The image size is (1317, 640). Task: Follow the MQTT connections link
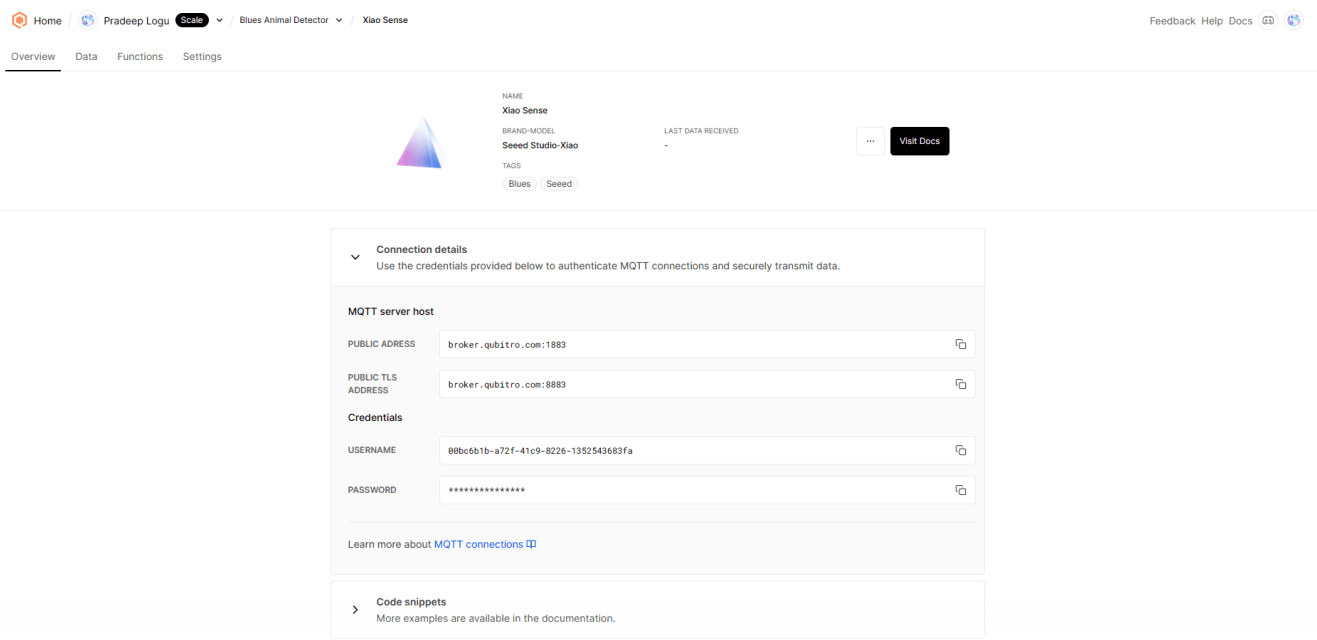pyautogui.click(x=478, y=544)
